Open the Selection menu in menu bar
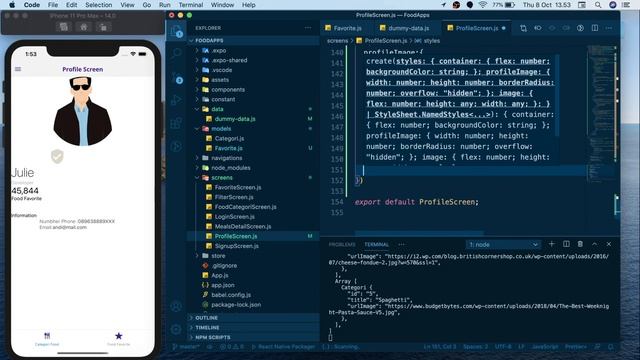The image size is (640, 360). coord(98,5)
